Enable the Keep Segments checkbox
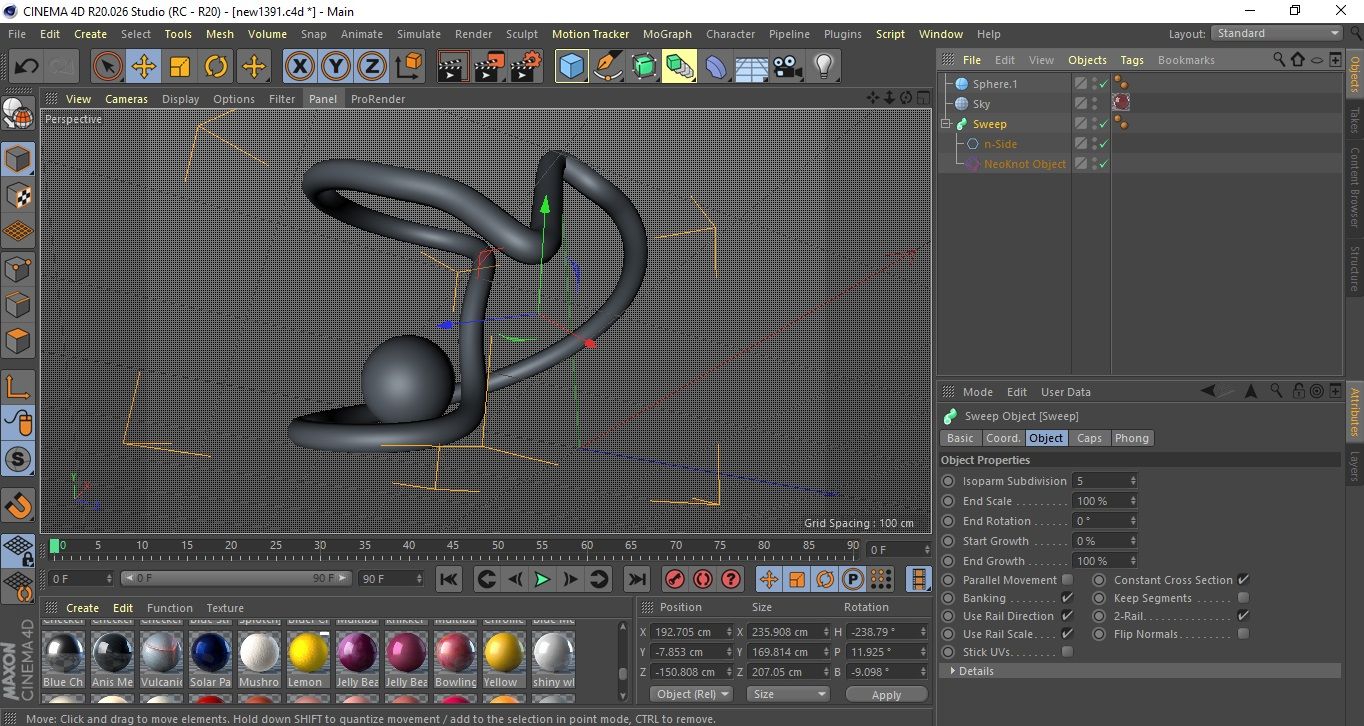The height and width of the screenshot is (726, 1364). [1243, 598]
